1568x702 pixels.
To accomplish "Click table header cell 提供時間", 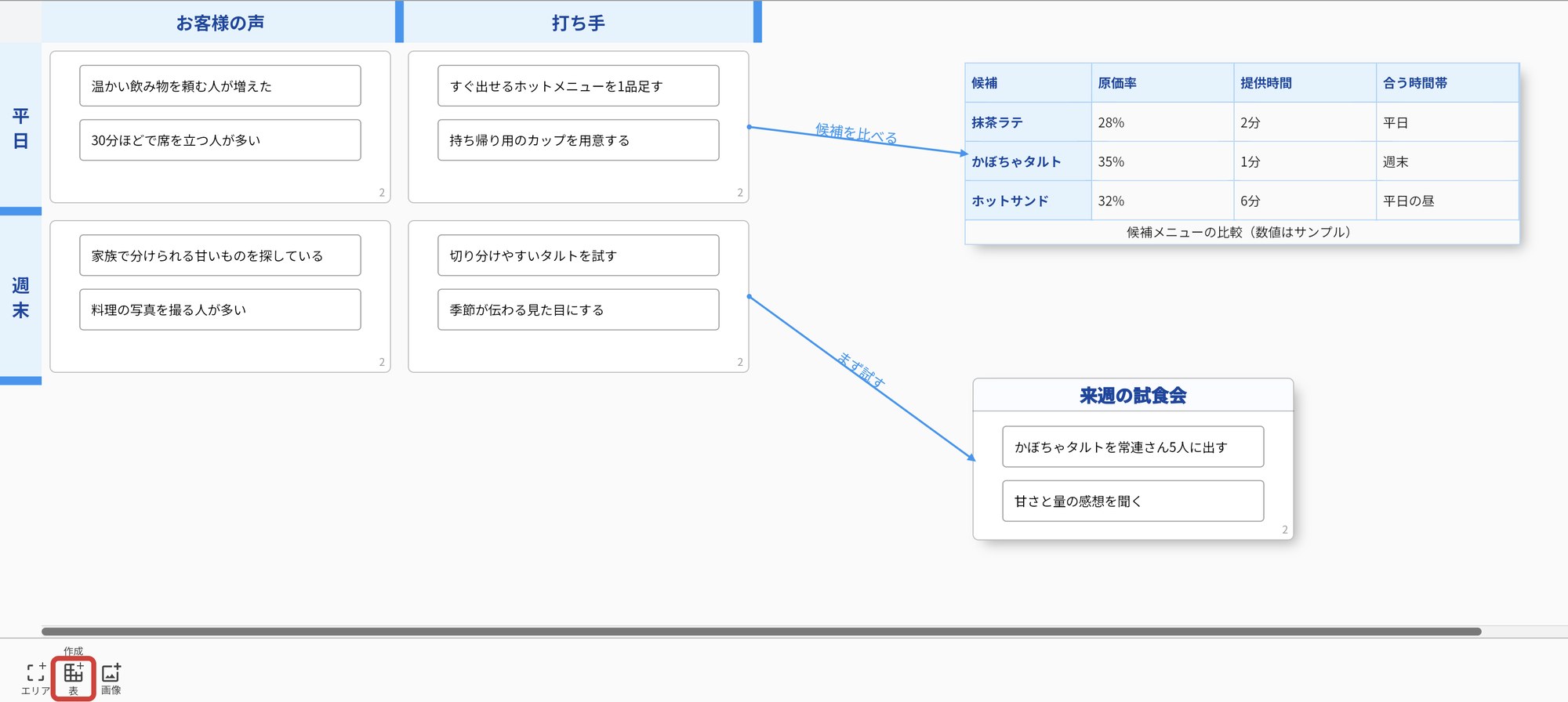I will tap(1305, 82).
